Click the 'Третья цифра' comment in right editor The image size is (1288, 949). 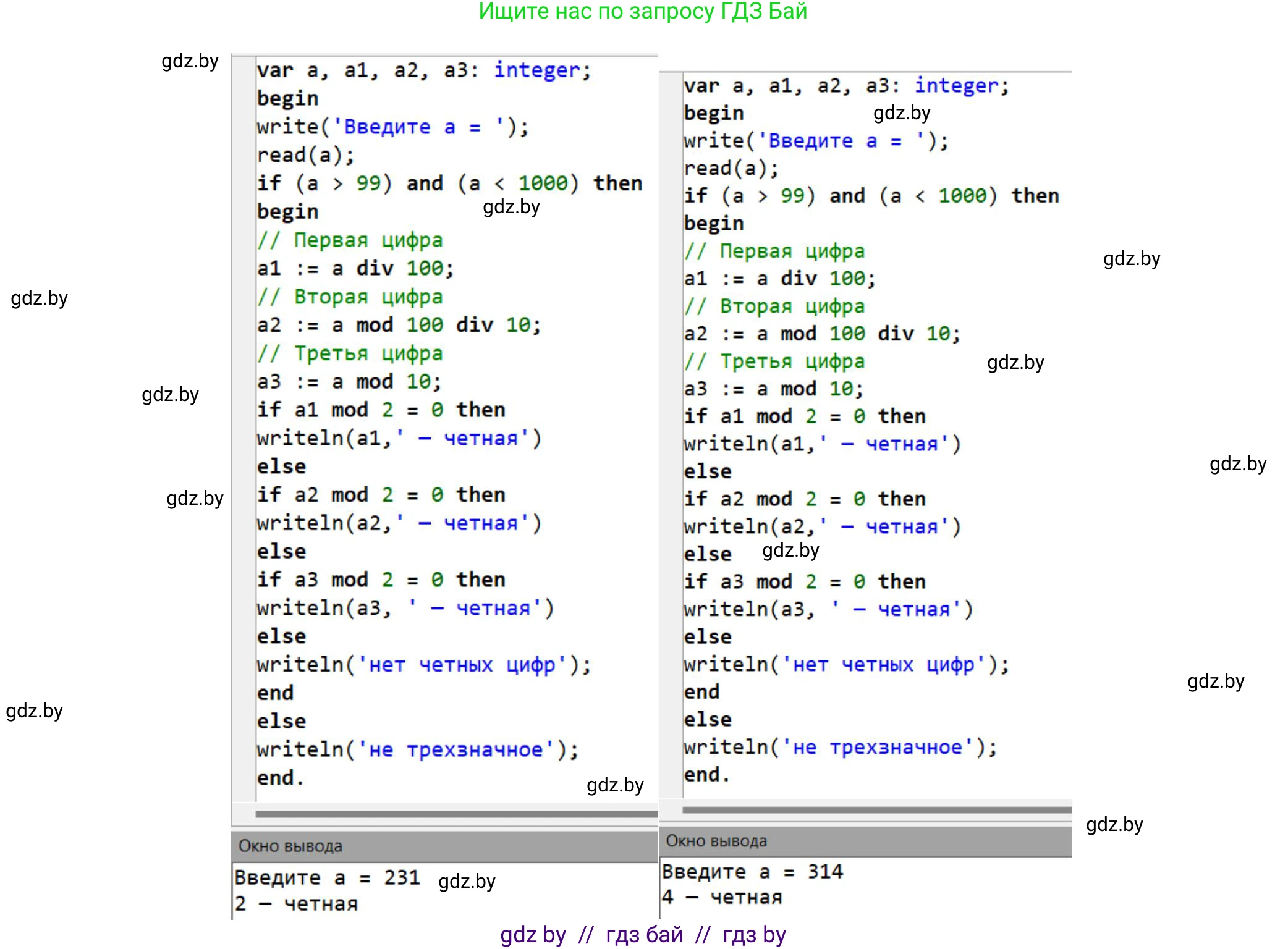[792, 361]
